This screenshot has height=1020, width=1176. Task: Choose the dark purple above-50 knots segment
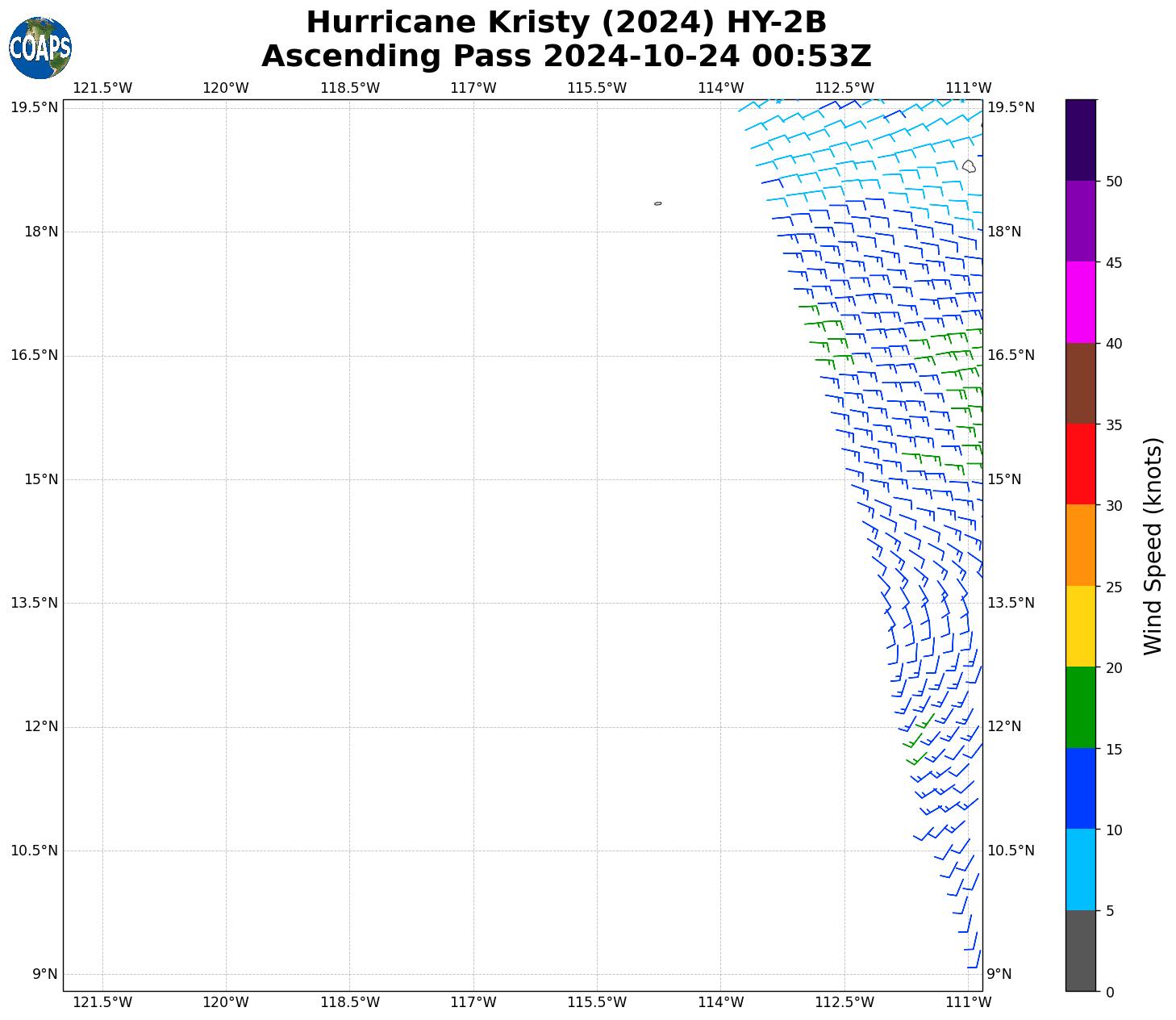point(1080,140)
